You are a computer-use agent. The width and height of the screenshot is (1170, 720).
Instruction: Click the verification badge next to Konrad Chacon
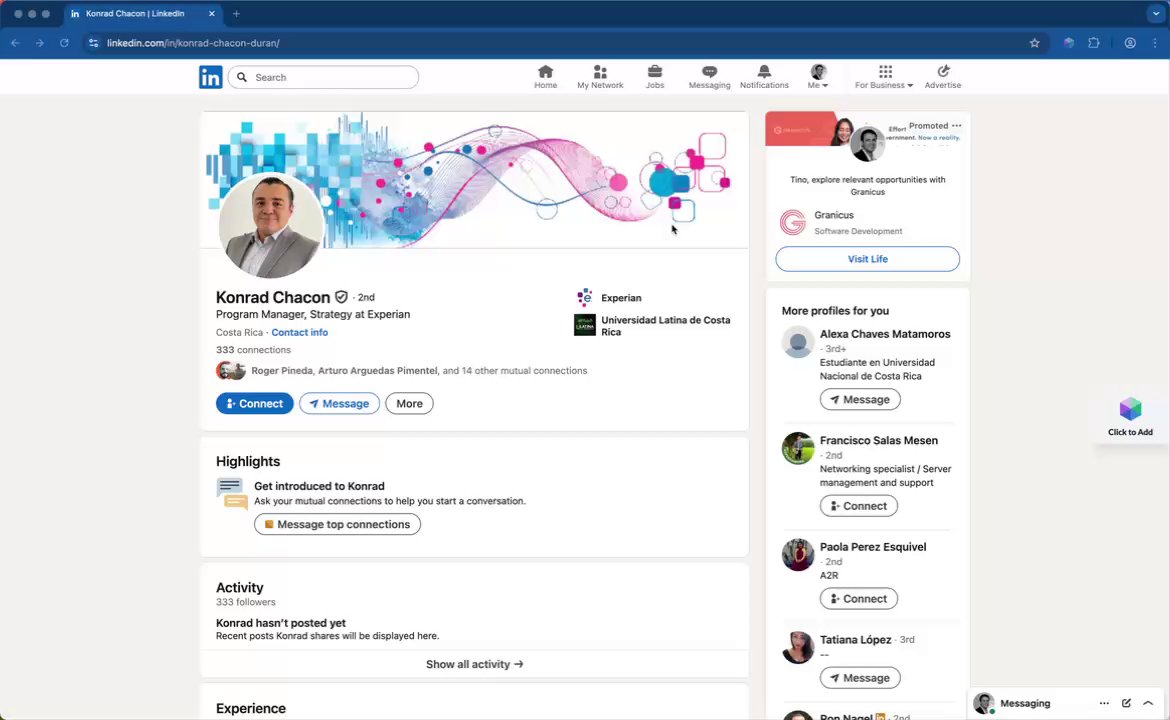pyautogui.click(x=341, y=297)
